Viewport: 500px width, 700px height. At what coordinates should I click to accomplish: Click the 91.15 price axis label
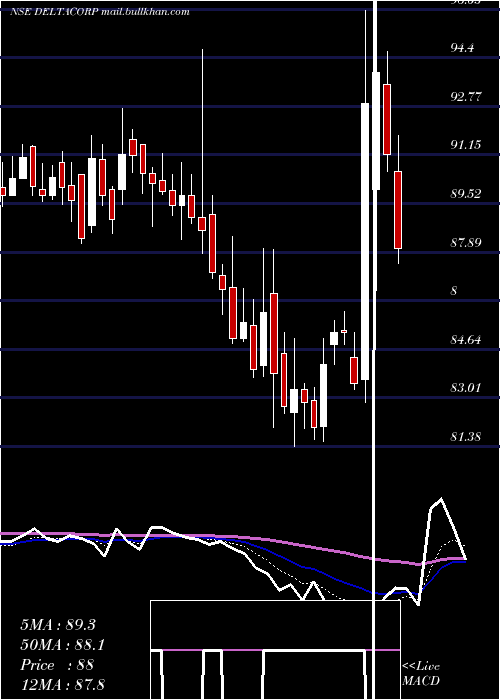pyautogui.click(x=466, y=145)
